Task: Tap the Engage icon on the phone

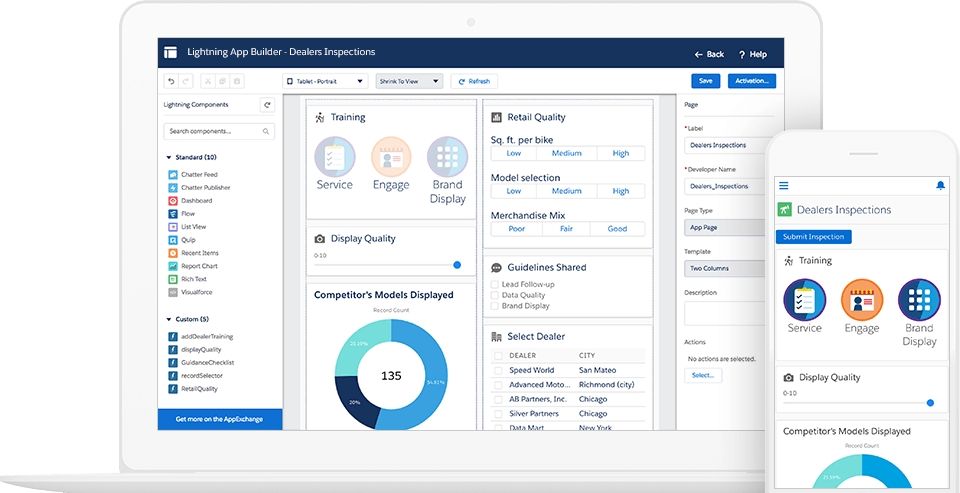Action: 862,300
